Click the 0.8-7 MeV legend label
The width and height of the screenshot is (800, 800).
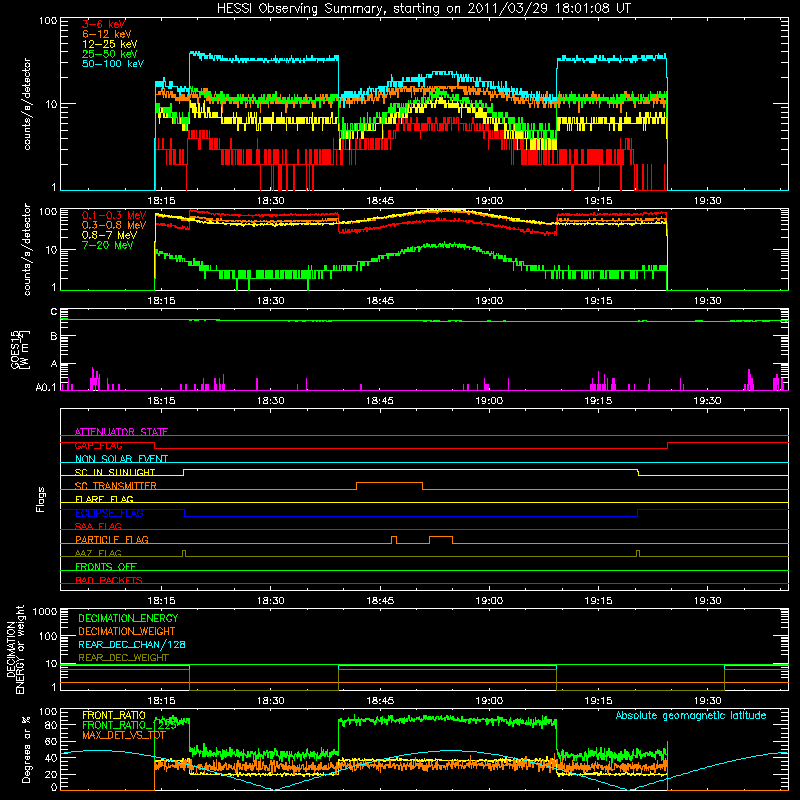point(109,235)
